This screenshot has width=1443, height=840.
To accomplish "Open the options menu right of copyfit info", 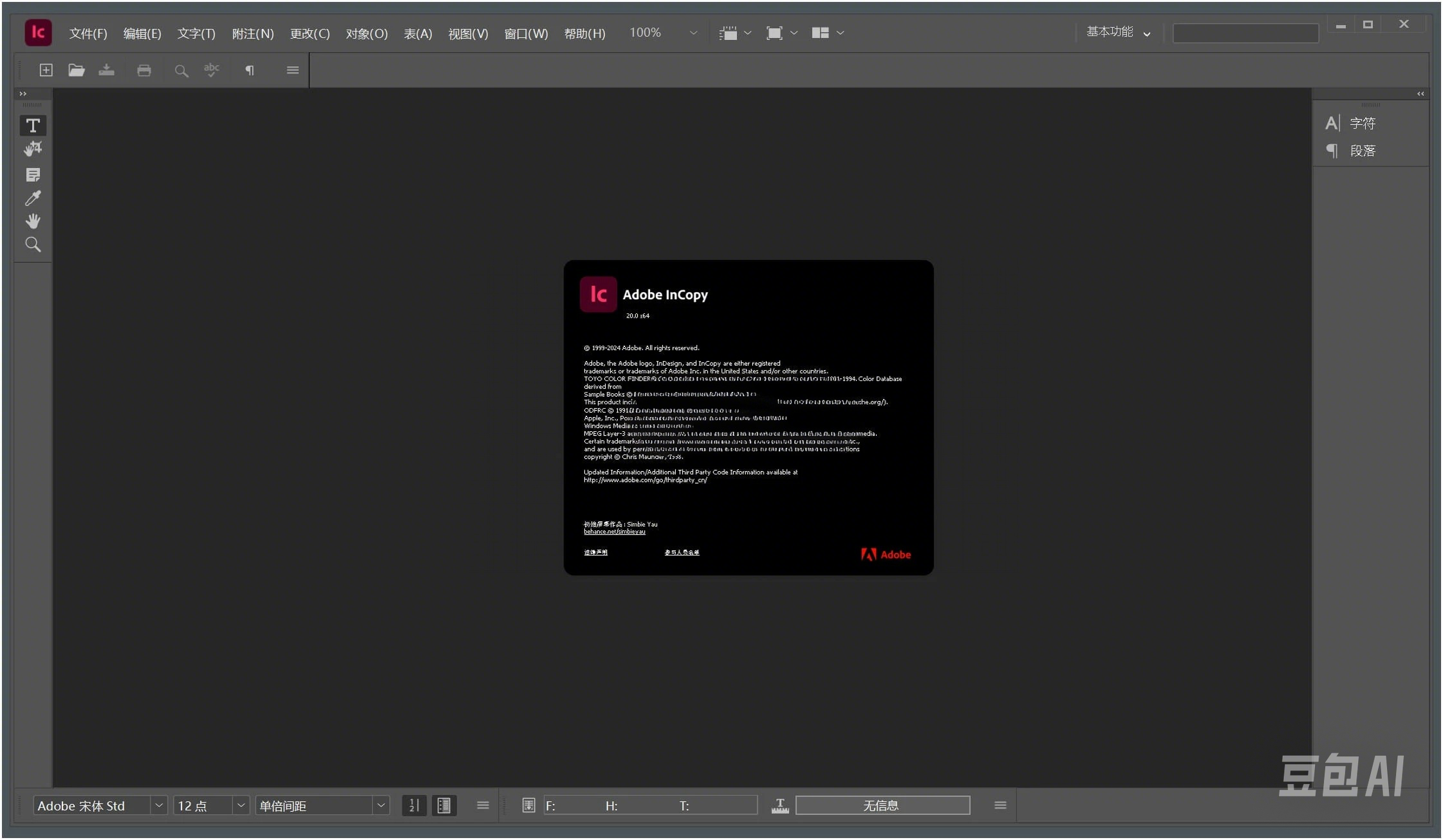I will click(1000, 805).
